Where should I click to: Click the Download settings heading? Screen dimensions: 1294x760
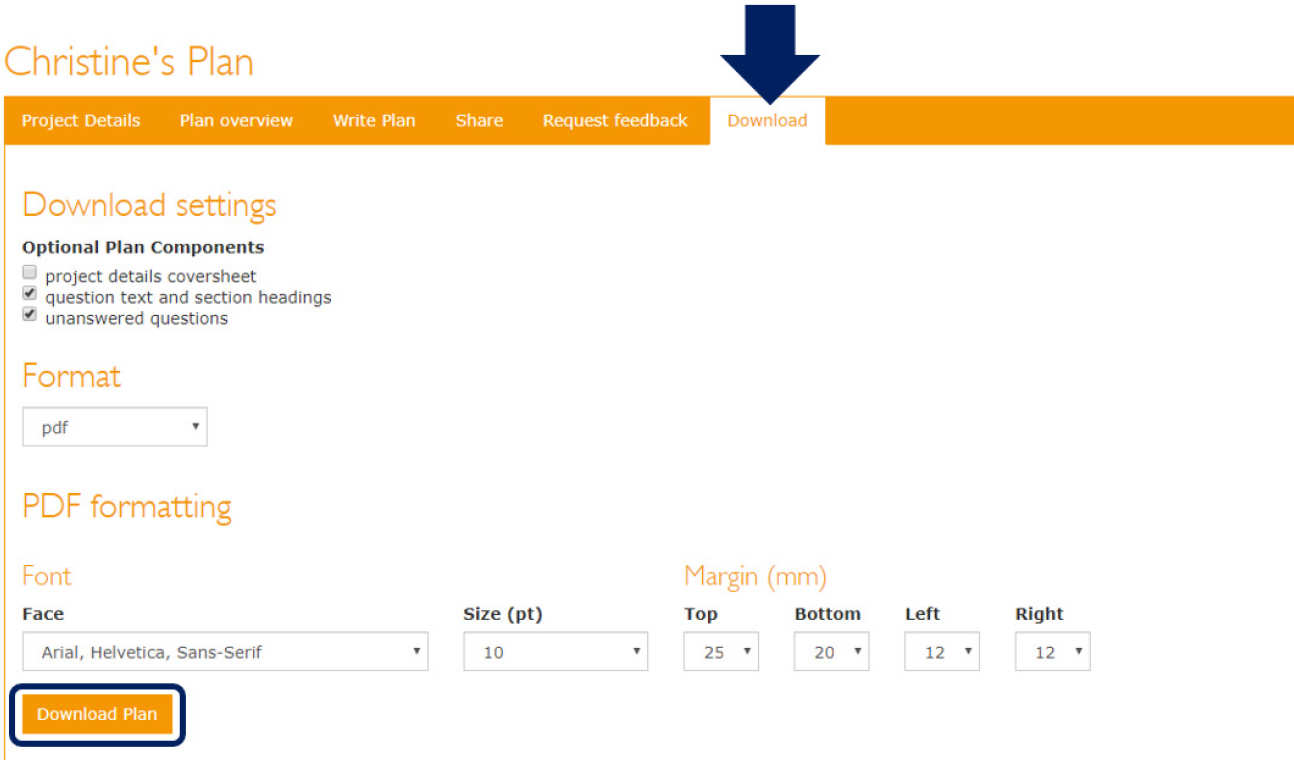pos(149,205)
